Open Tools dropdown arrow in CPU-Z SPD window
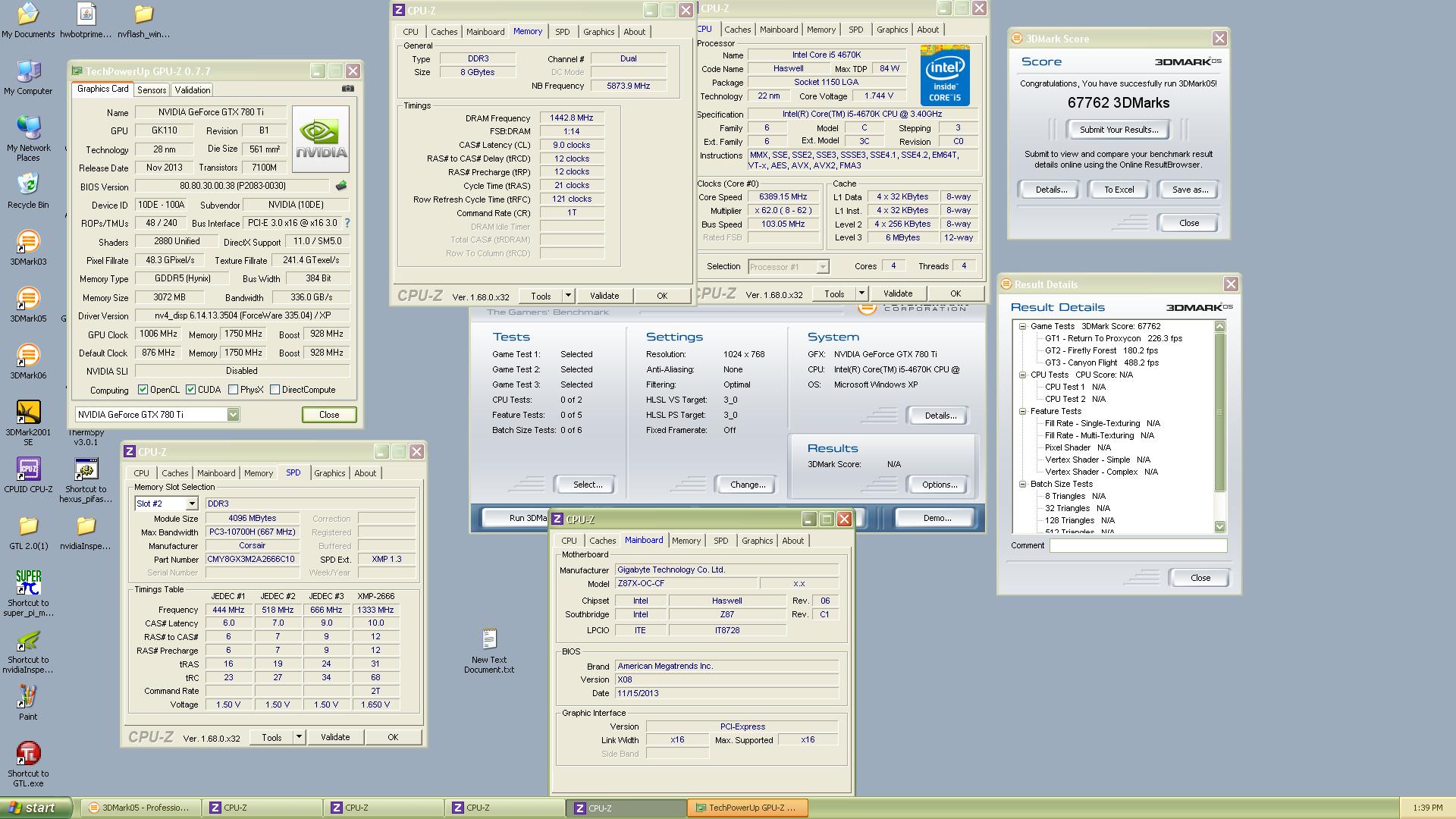Image resolution: width=1456 pixels, height=819 pixels. click(299, 737)
